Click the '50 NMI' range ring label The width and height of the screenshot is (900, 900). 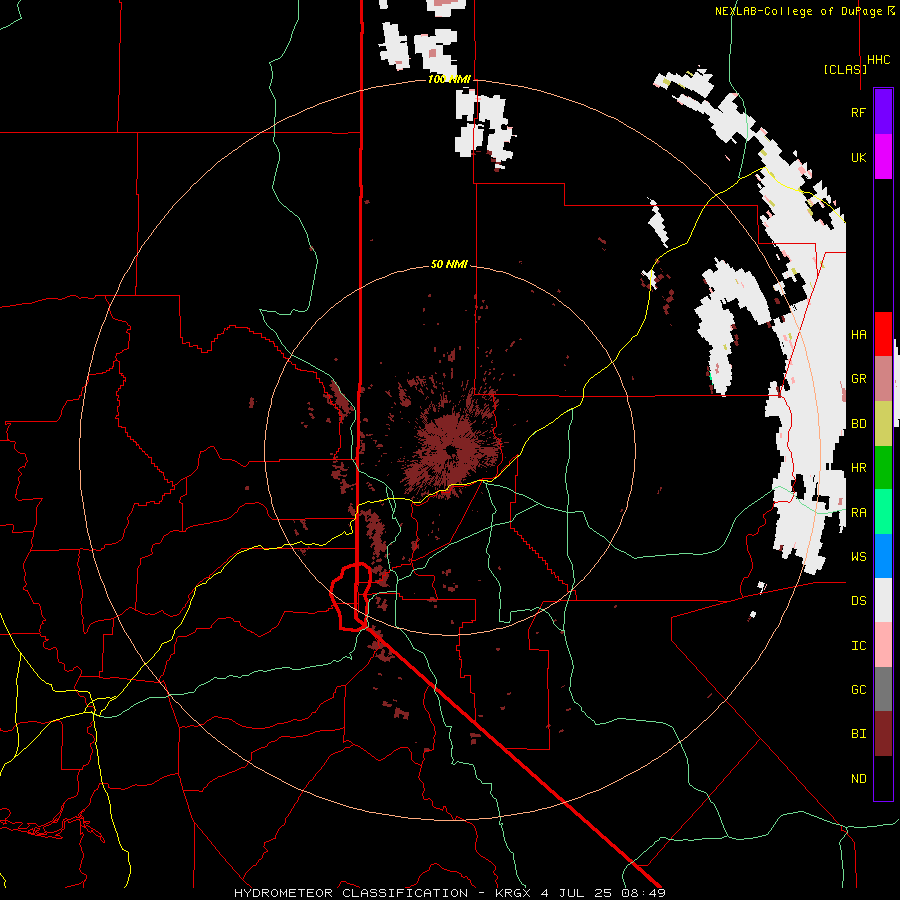(449, 264)
